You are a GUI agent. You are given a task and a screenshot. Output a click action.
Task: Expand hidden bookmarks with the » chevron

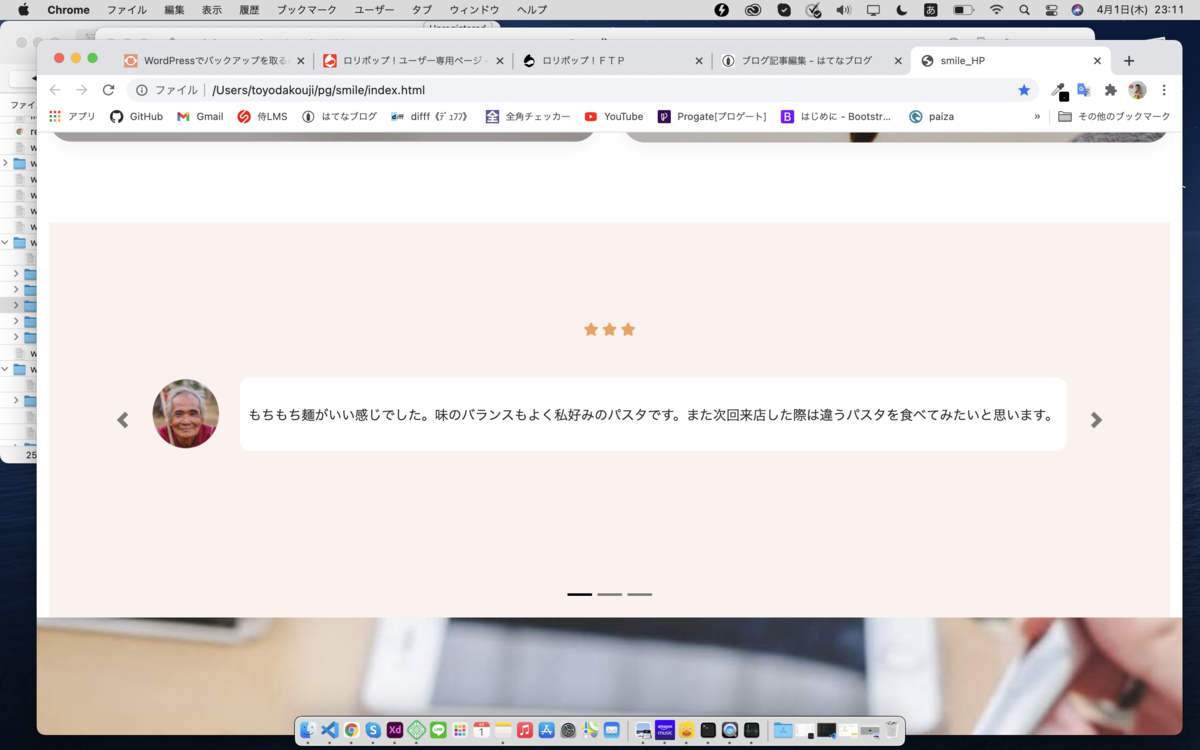[1037, 116]
